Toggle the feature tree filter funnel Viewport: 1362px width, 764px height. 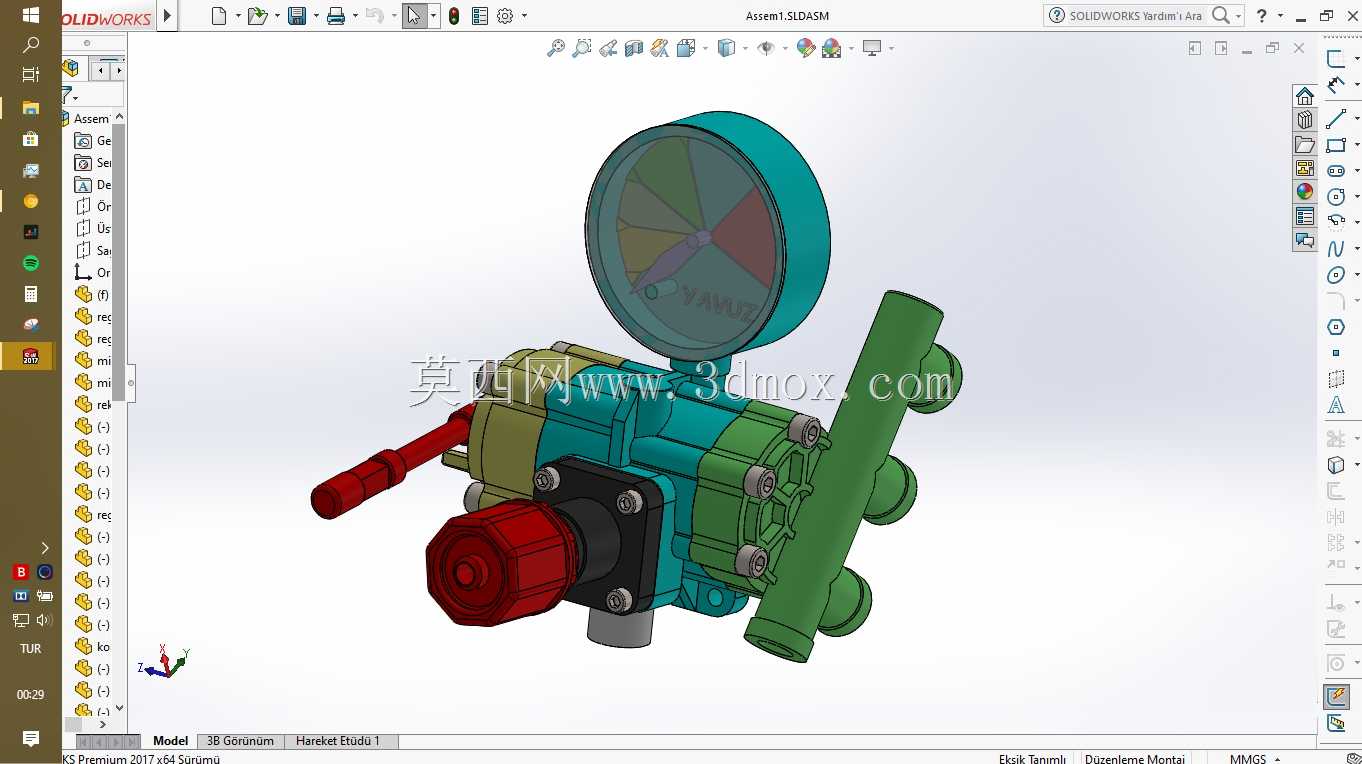[67, 95]
